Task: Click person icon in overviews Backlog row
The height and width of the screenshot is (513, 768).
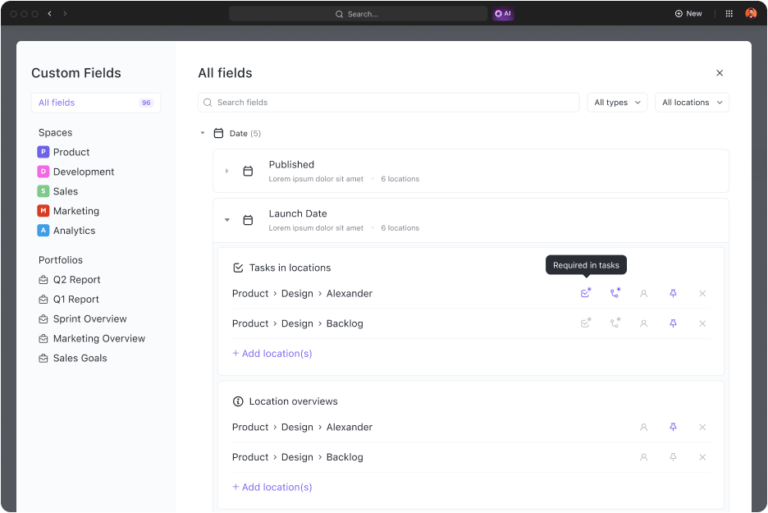Action: click(644, 457)
